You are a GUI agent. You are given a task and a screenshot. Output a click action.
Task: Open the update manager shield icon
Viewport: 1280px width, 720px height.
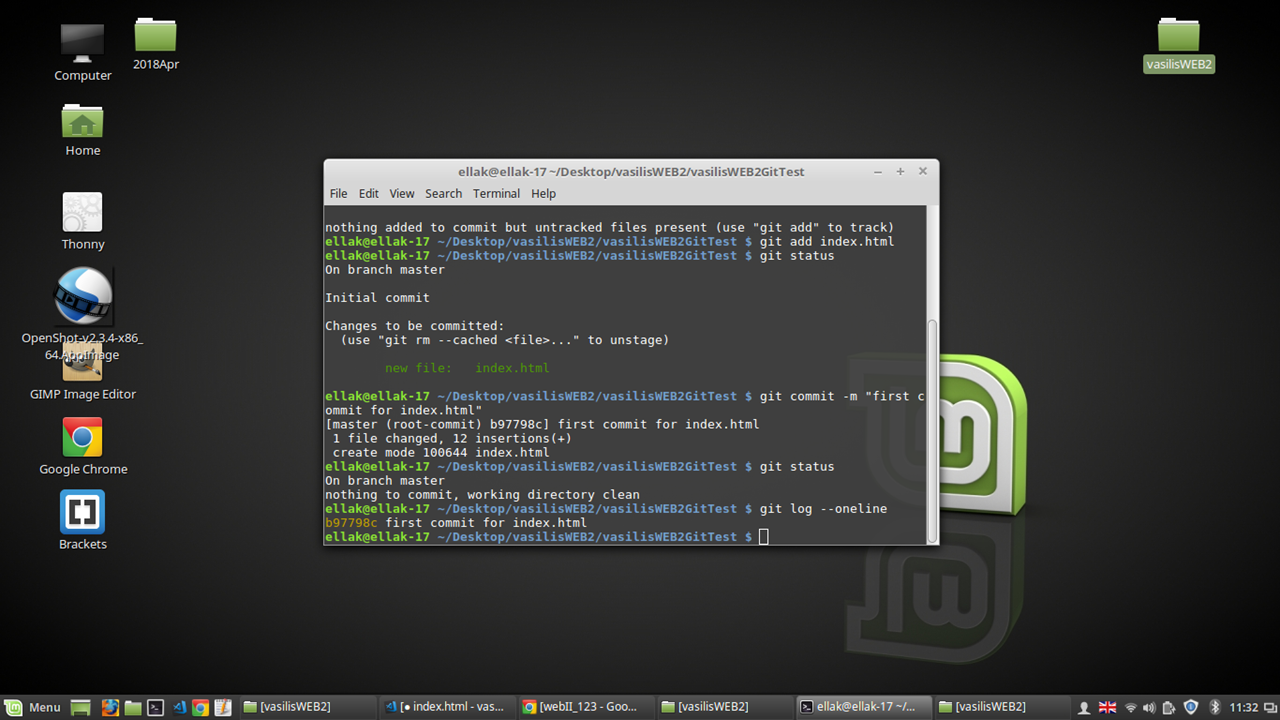point(1191,707)
